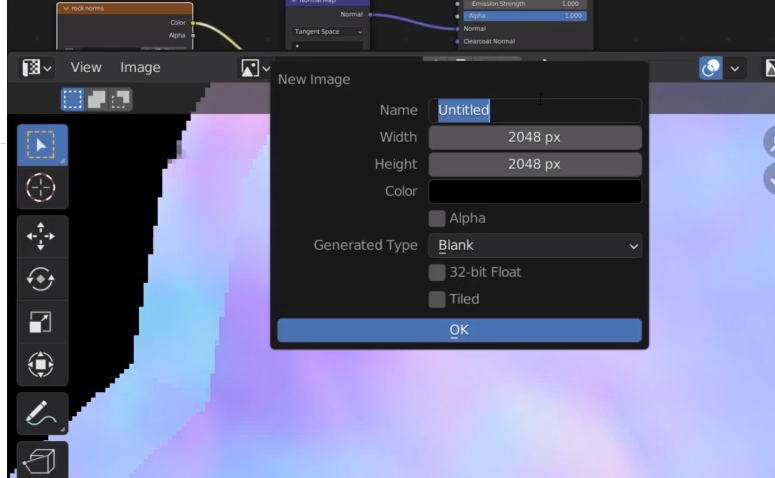Adjust the Alpha slider in shader node
Viewport: 775px width, 478px height.
[x=525, y=16]
